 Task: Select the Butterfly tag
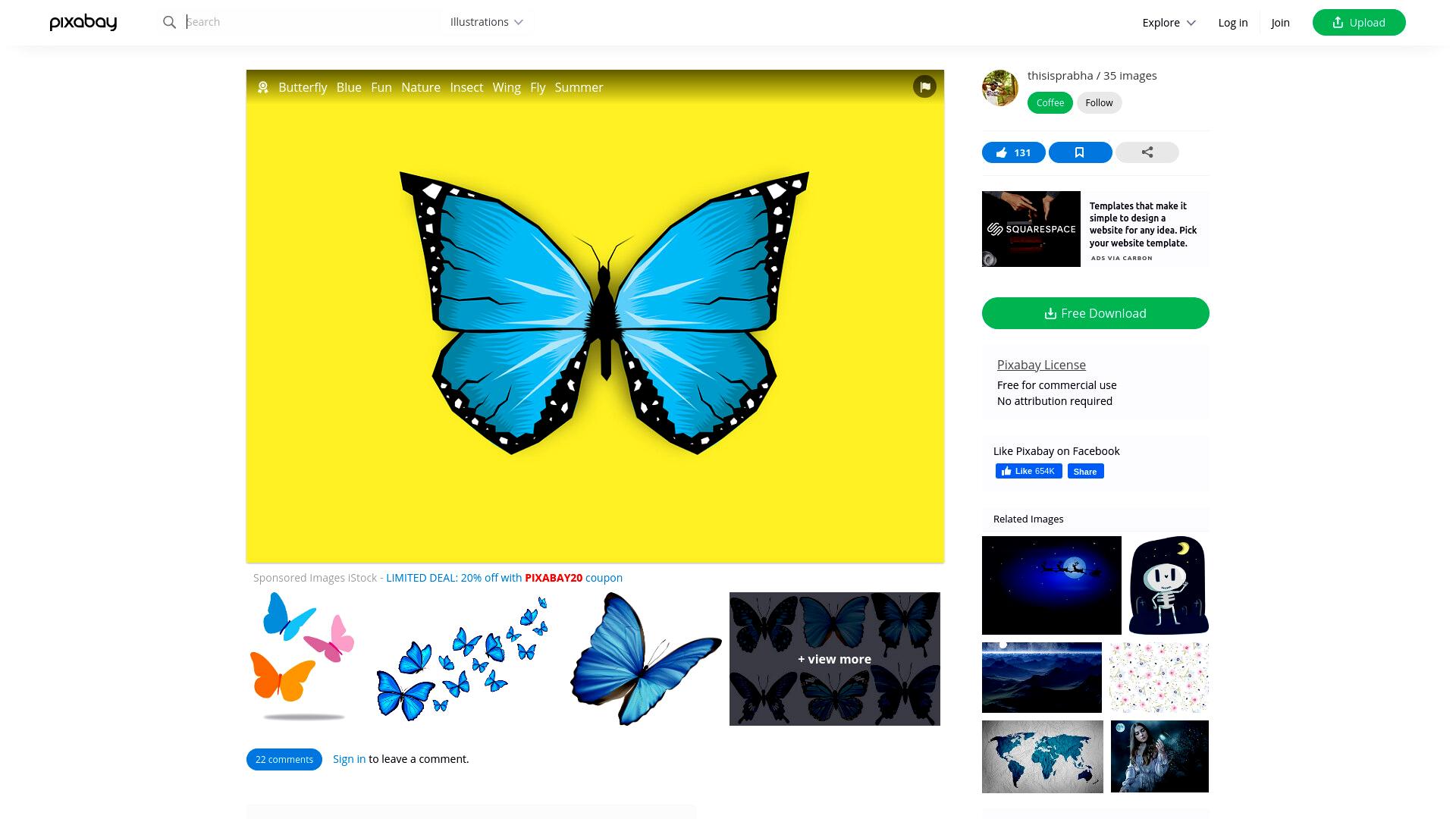pos(303,87)
